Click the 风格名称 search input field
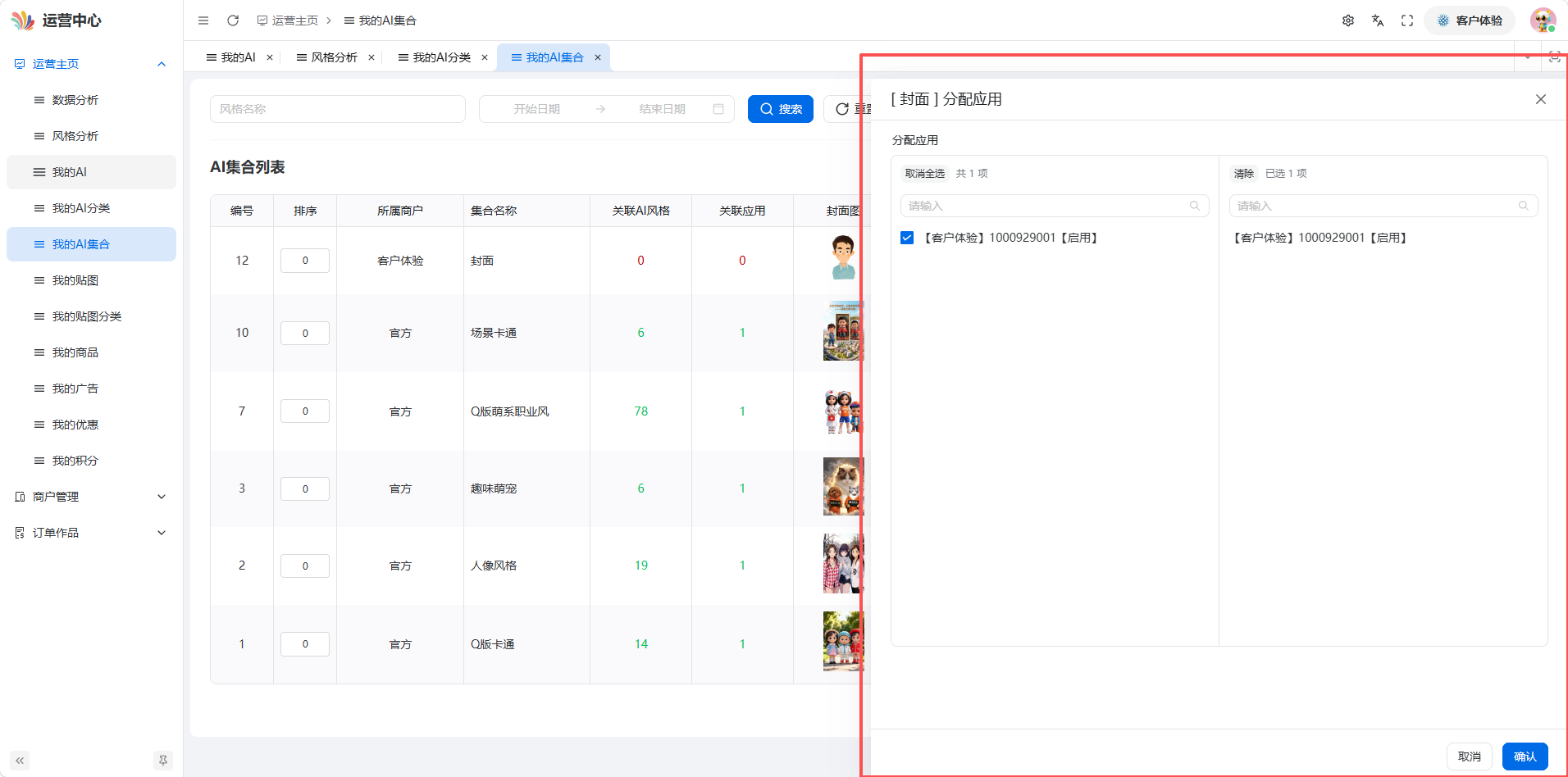Screen dimensions: 1568x777 [x=338, y=109]
